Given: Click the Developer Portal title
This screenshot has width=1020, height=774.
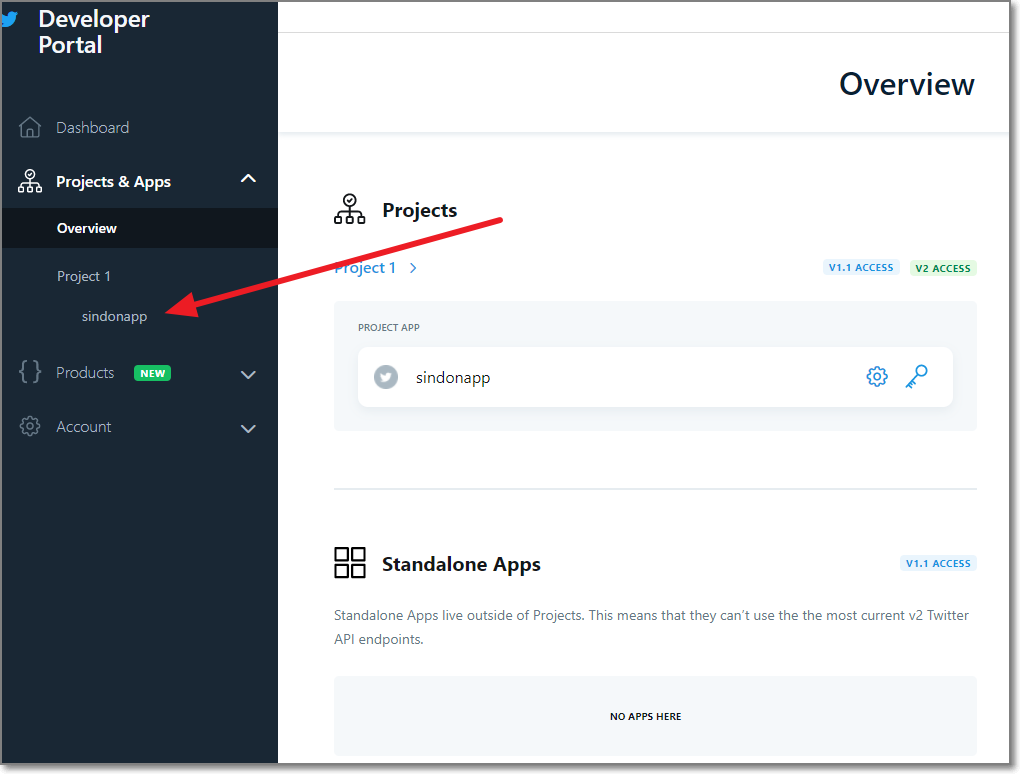Looking at the screenshot, I should tap(94, 32).
